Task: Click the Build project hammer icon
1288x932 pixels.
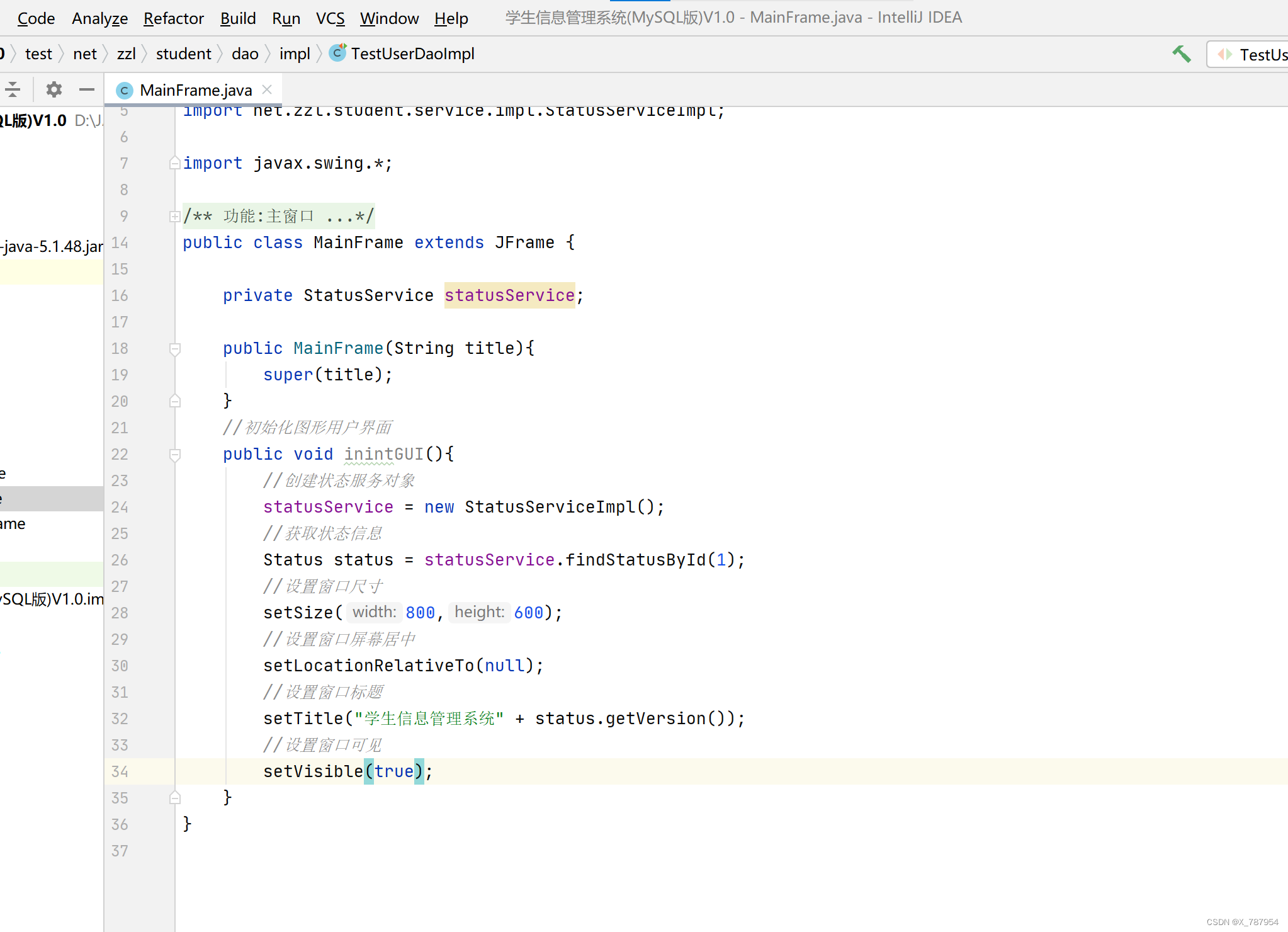Action: [1181, 54]
